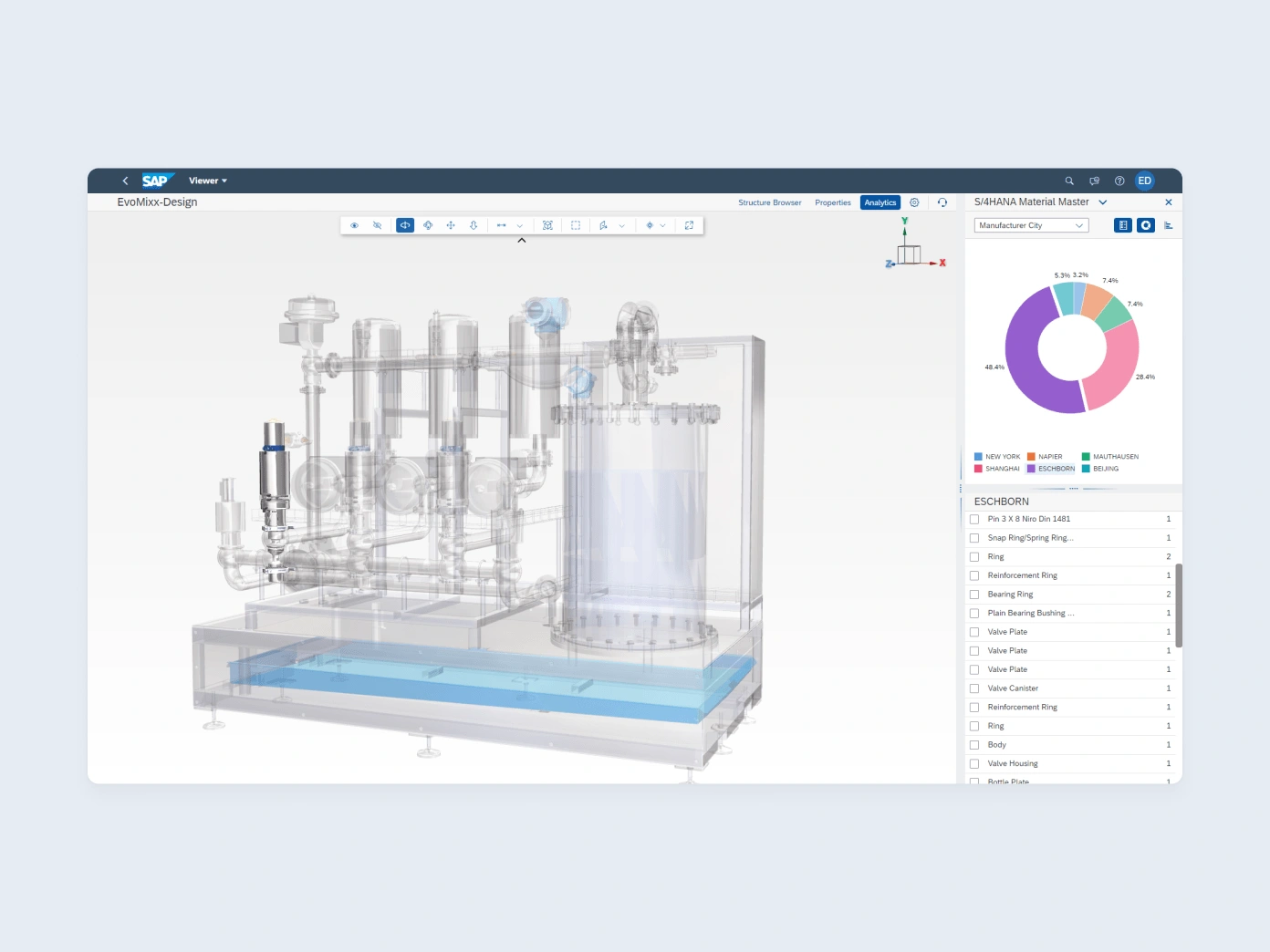Enter full screen mode

click(x=689, y=225)
